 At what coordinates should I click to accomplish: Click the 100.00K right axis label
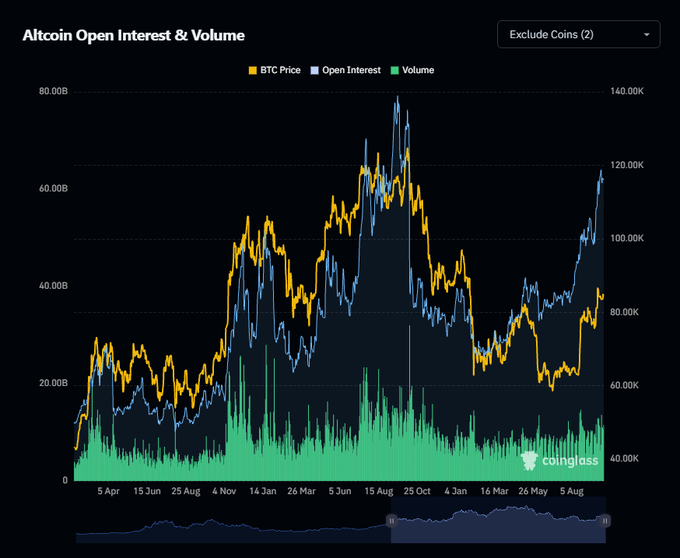627,238
